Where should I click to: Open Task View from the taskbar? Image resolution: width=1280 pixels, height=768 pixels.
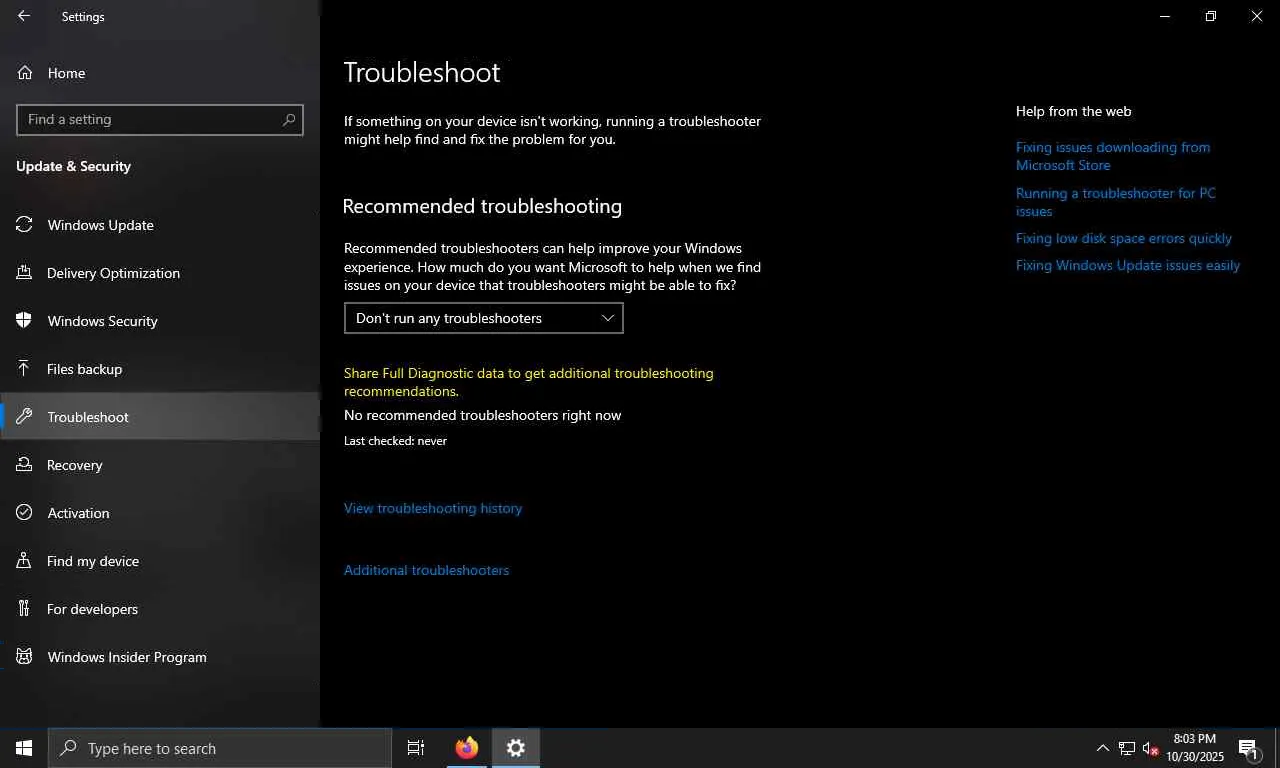click(x=416, y=748)
